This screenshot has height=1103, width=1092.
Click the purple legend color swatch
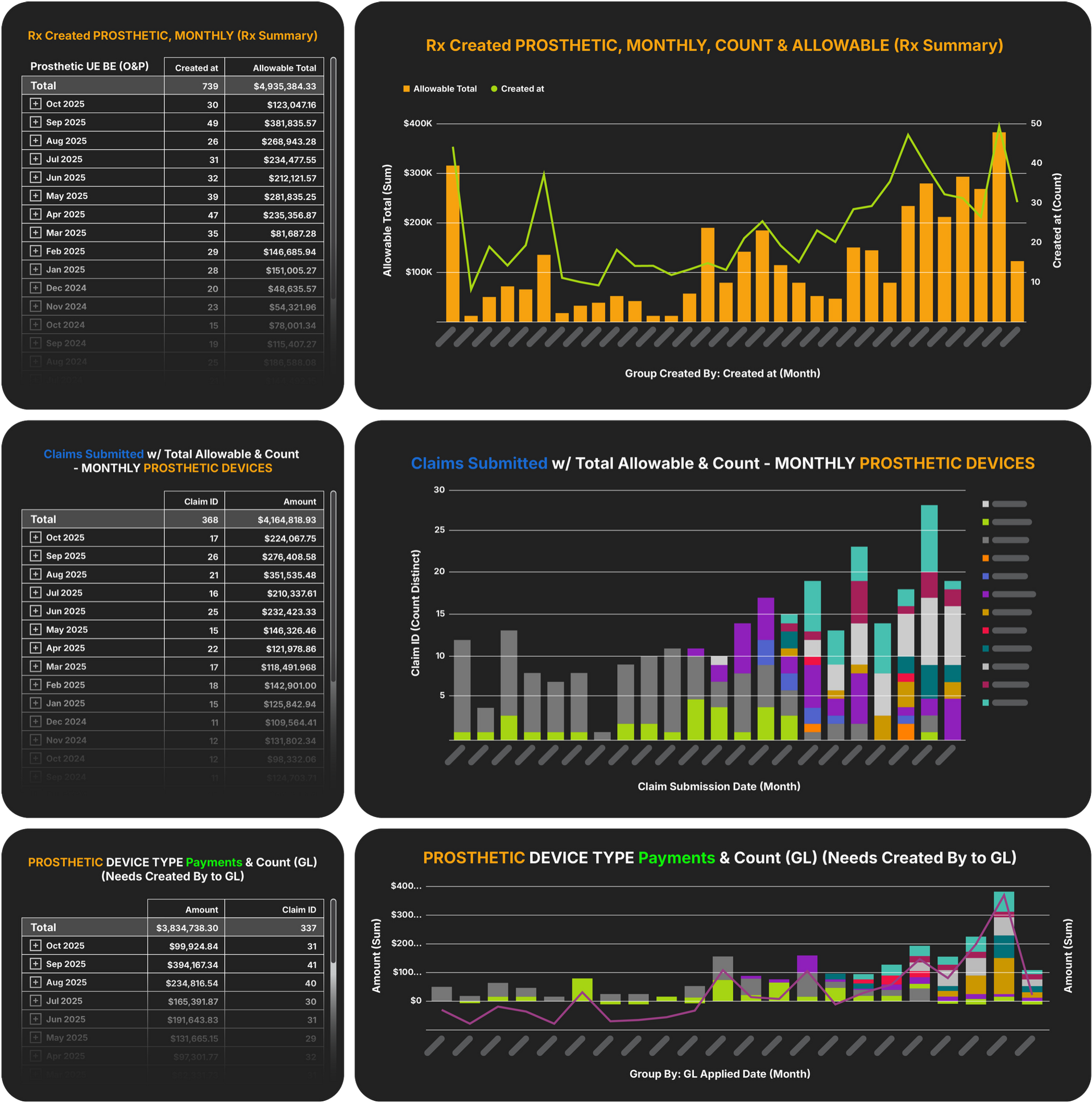(985, 594)
